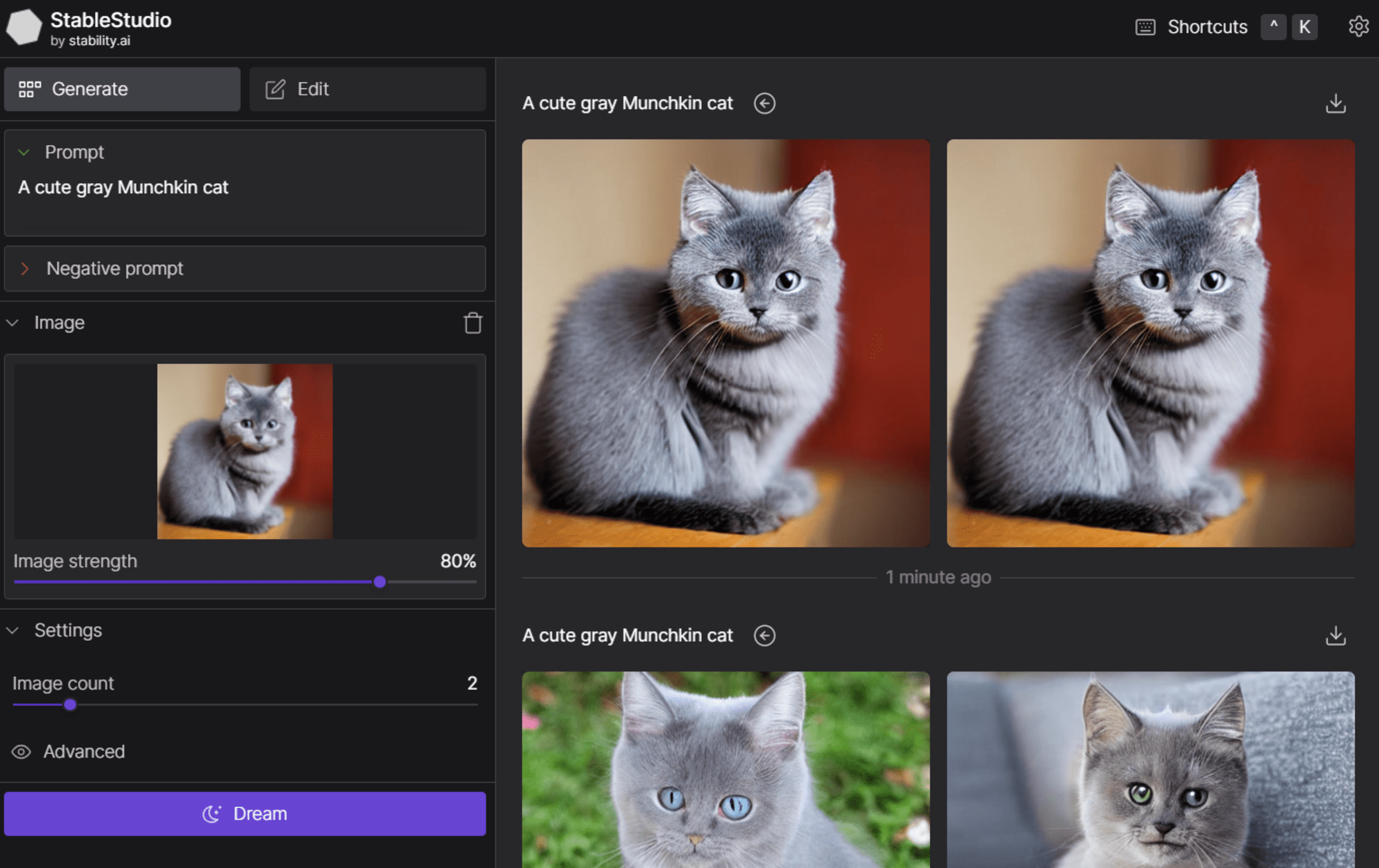This screenshot has height=868, width=1379.
Task: Click the keyboard Shortcuts icon
Action: tap(1145, 28)
